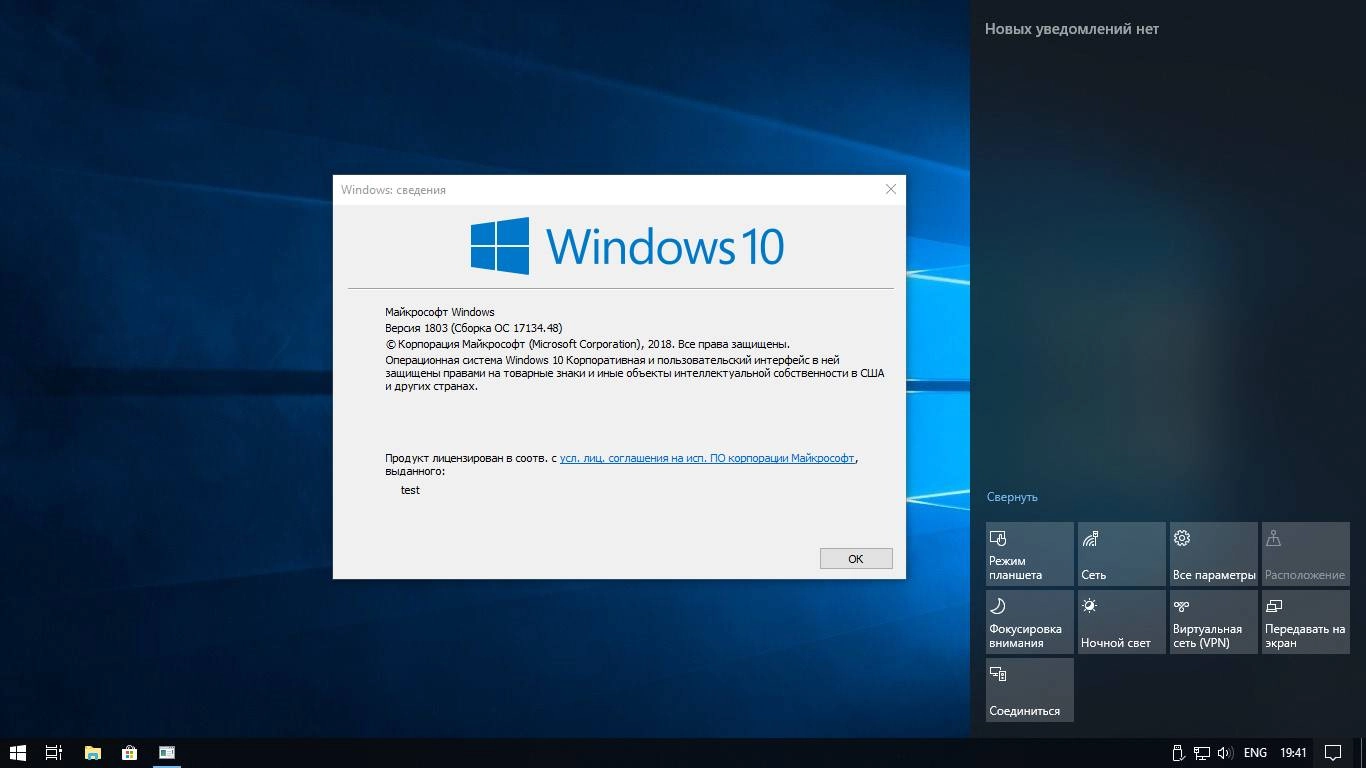Click the 'Новых уведомлений нет' header text
Viewport: 1366px width, 768px height.
coord(1071,29)
